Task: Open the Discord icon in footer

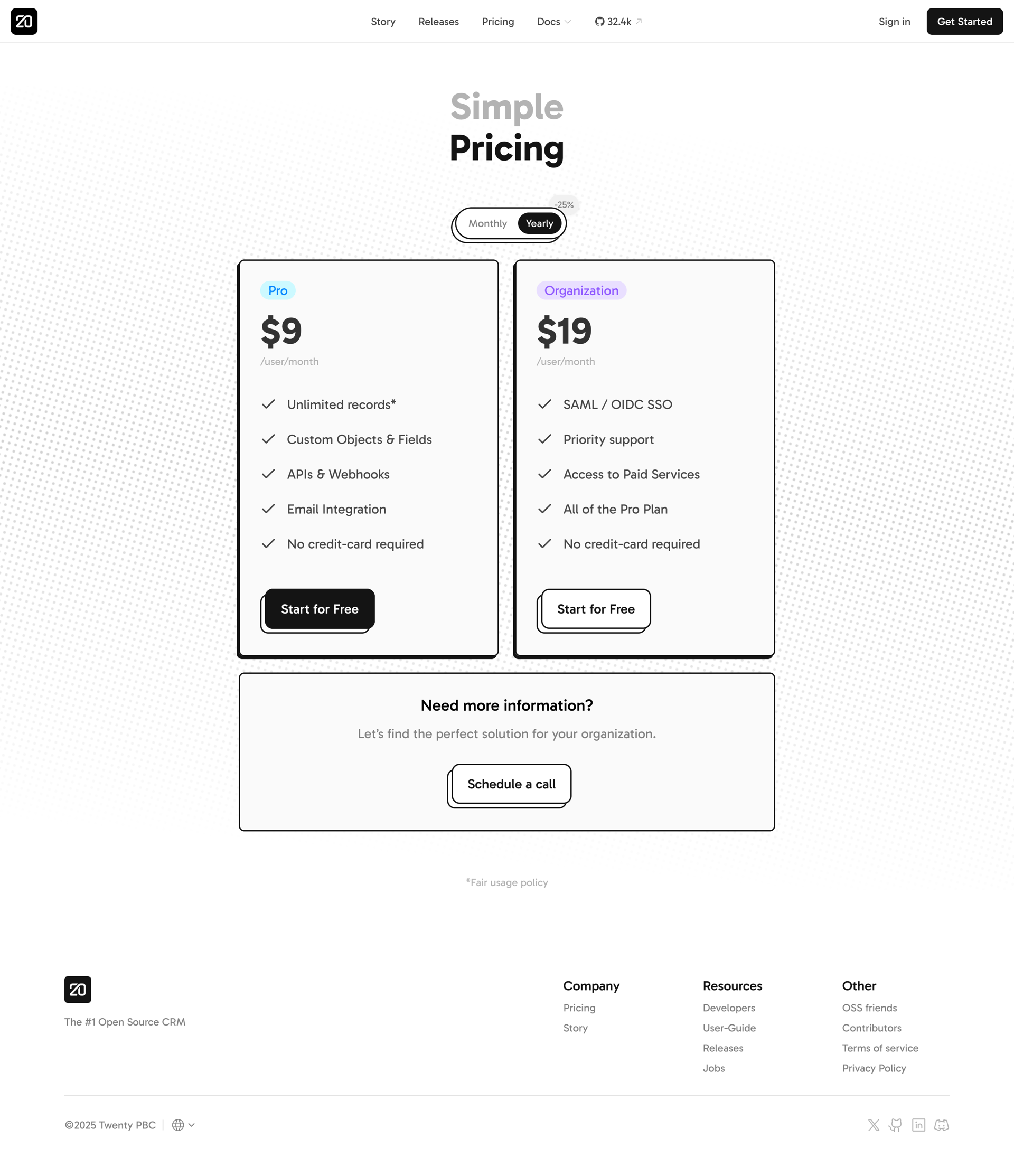Action: point(941,1125)
